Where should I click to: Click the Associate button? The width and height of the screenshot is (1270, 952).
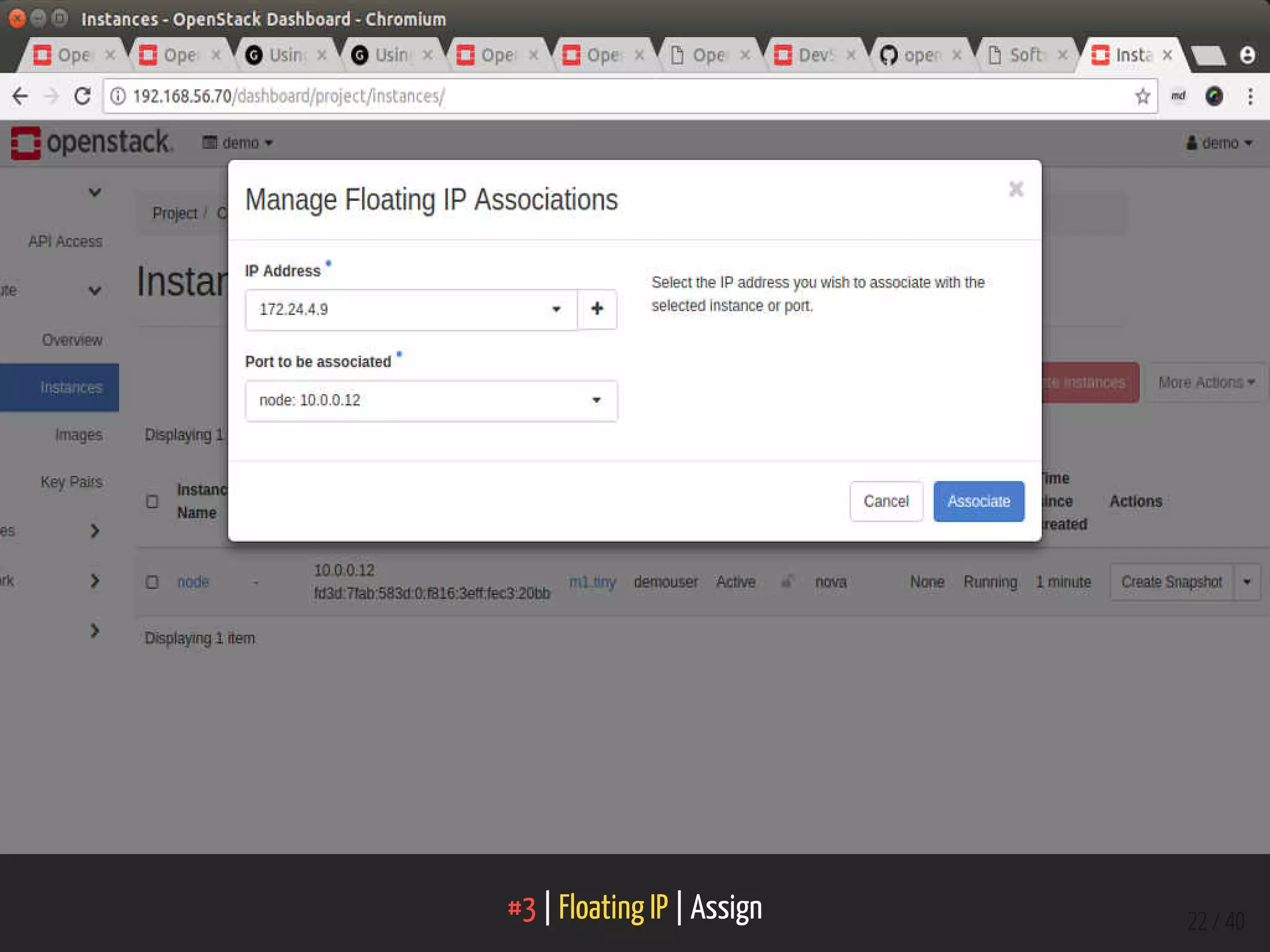coord(978,501)
